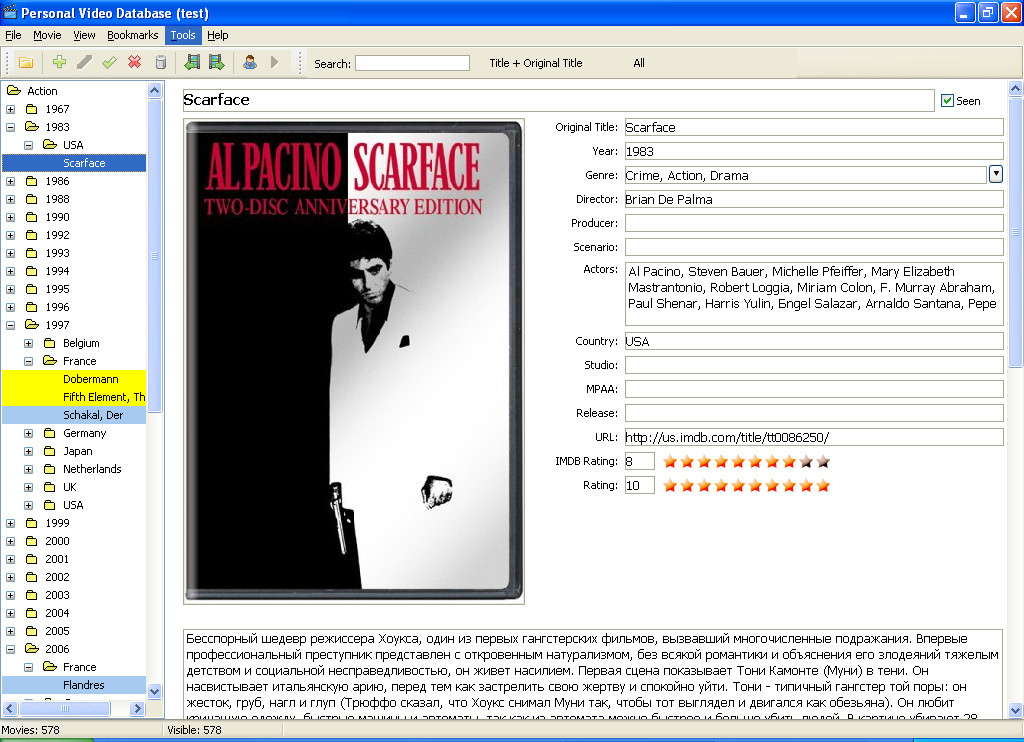Click the horizontal scroll thumb under the tree
Image resolution: width=1024 pixels, height=742 pixels.
[65, 708]
